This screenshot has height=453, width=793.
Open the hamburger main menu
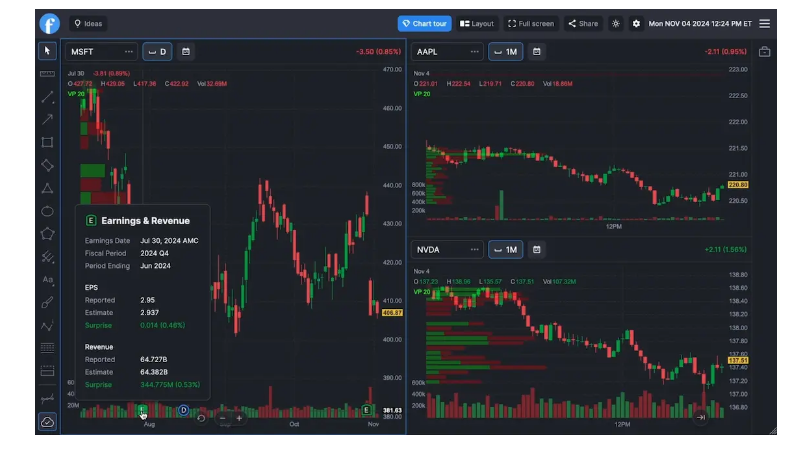[x=765, y=24]
